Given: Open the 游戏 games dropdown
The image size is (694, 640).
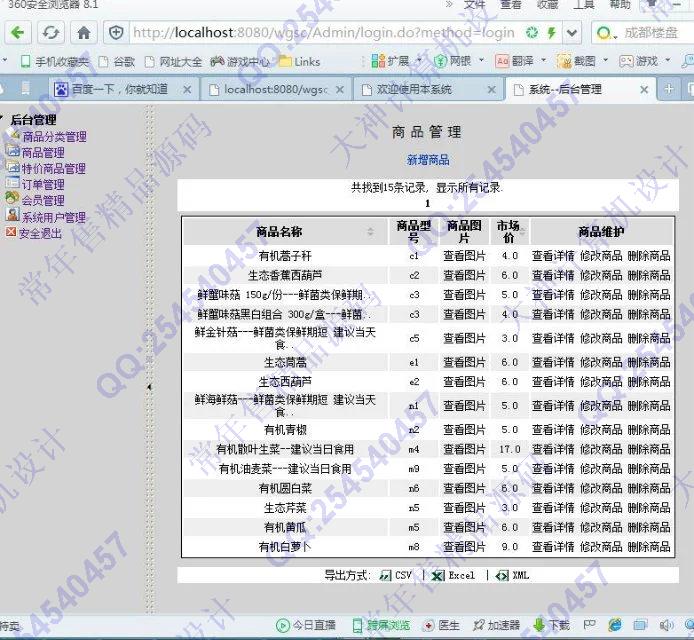Looking at the screenshot, I should tap(645, 61).
